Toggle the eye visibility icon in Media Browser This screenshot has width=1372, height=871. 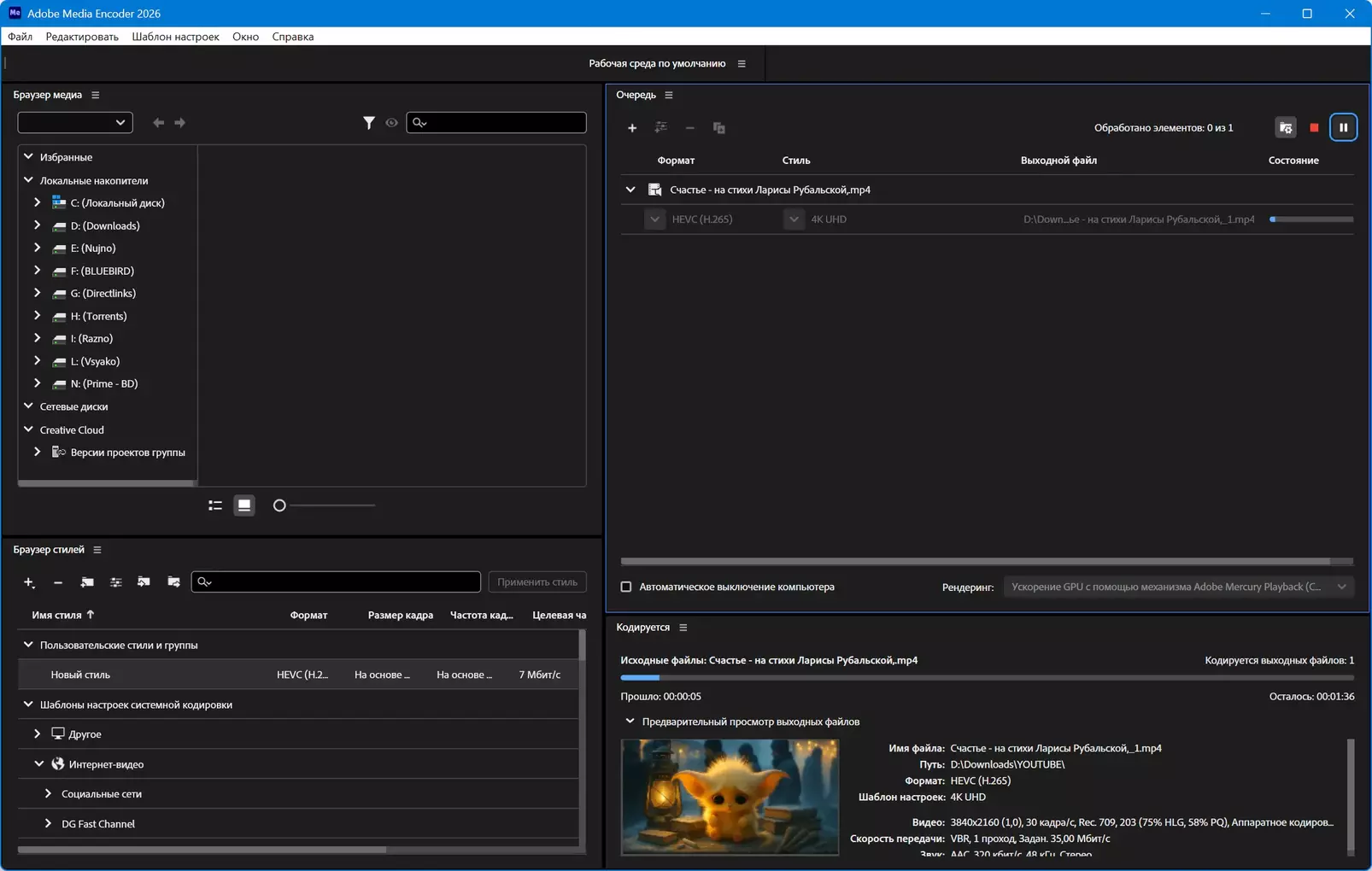(x=391, y=123)
